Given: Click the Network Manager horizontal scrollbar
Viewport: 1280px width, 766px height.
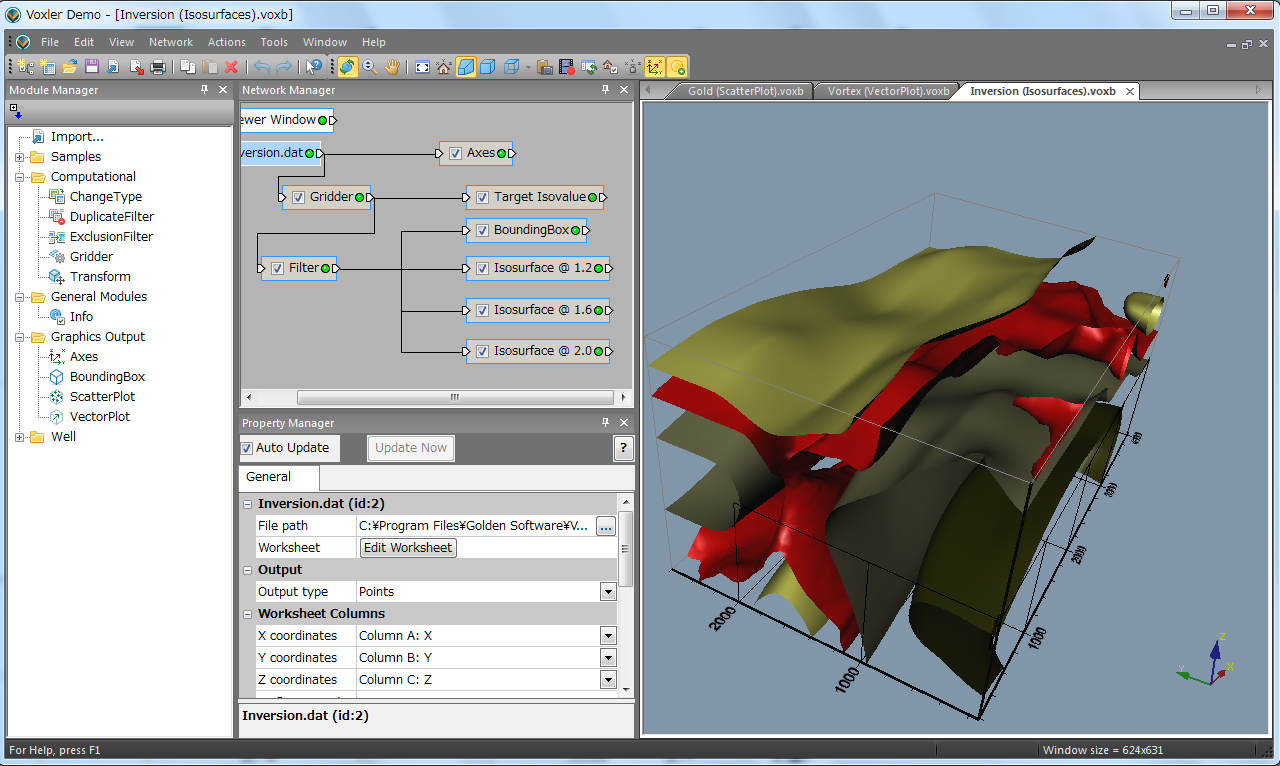Looking at the screenshot, I should [454, 397].
